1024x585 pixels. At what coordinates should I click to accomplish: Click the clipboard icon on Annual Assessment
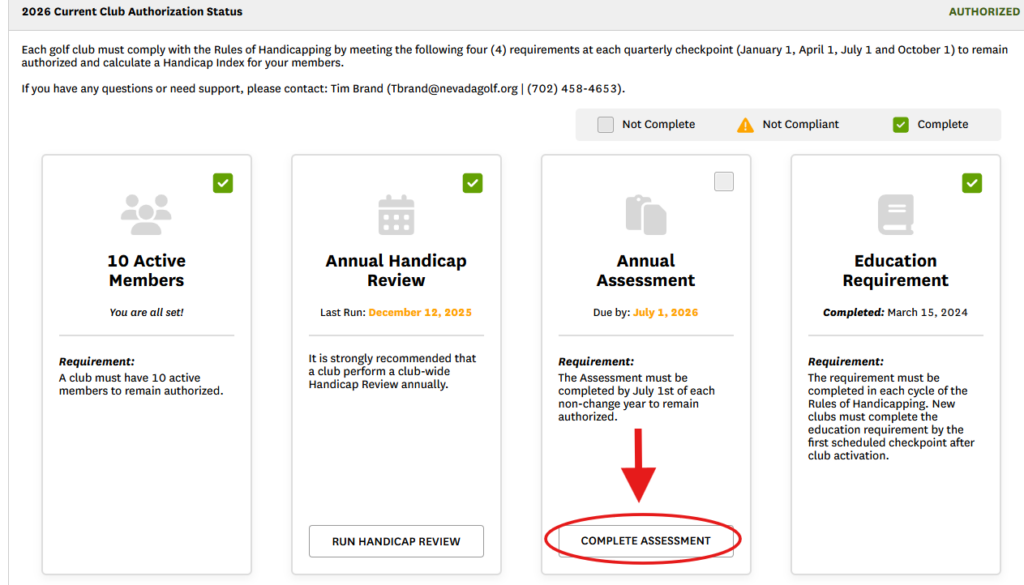(x=645, y=215)
